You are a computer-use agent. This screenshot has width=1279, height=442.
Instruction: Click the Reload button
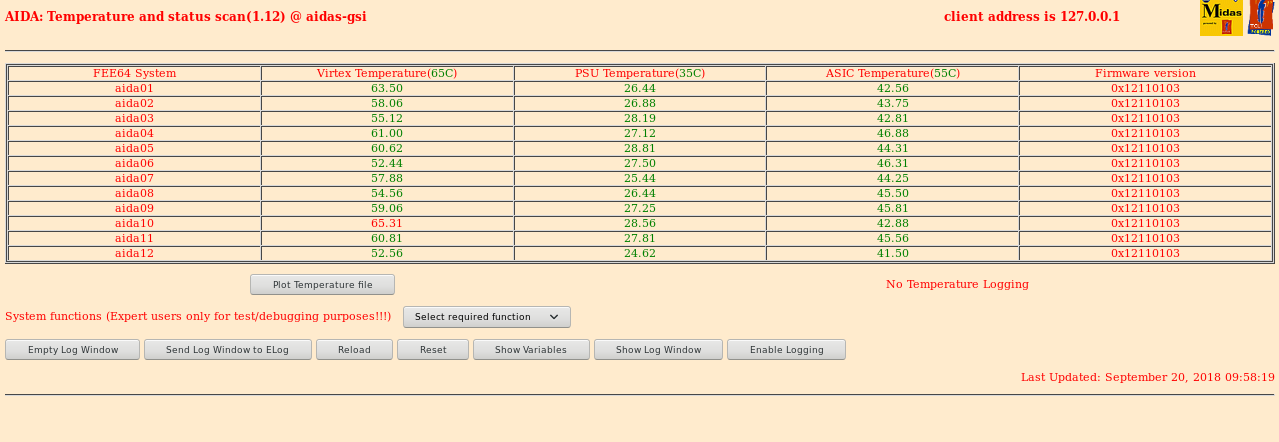[354, 350]
